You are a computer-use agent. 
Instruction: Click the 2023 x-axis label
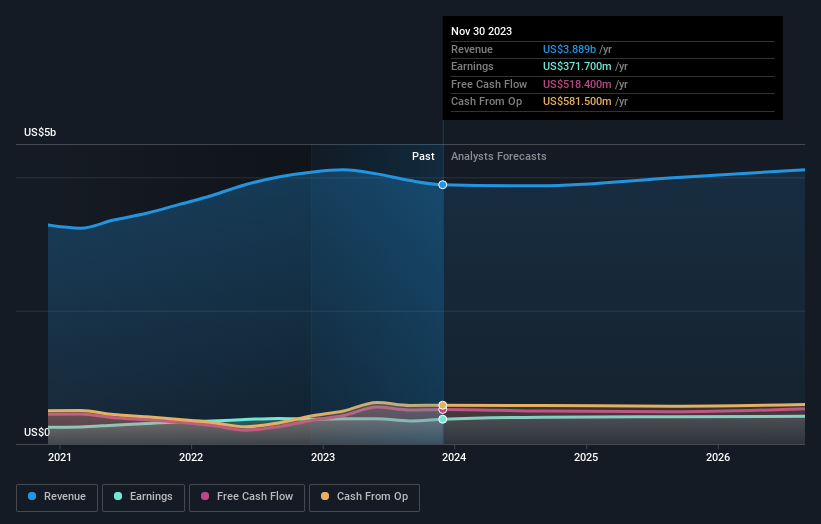[323, 457]
